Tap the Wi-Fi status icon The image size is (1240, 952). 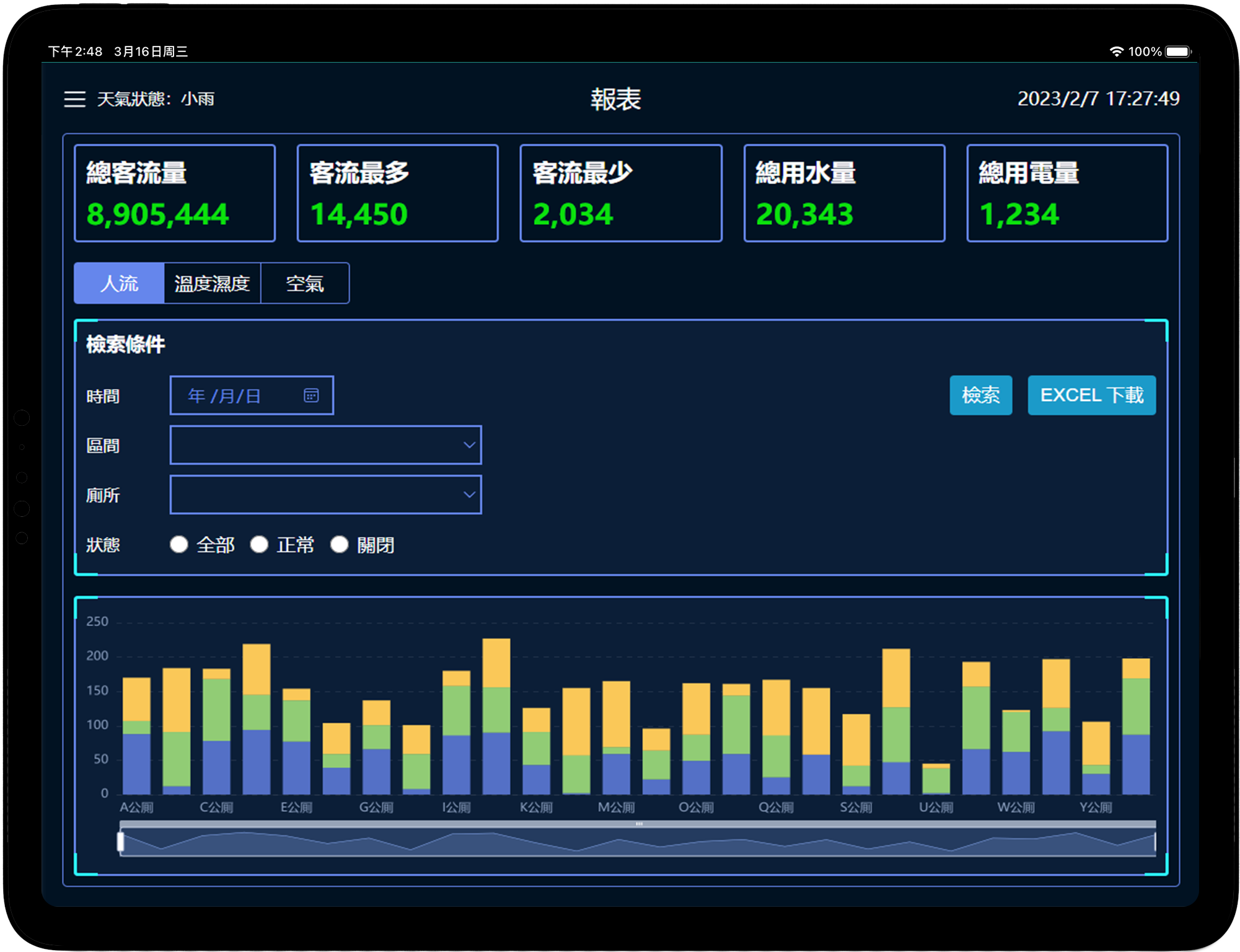point(1115,51)
